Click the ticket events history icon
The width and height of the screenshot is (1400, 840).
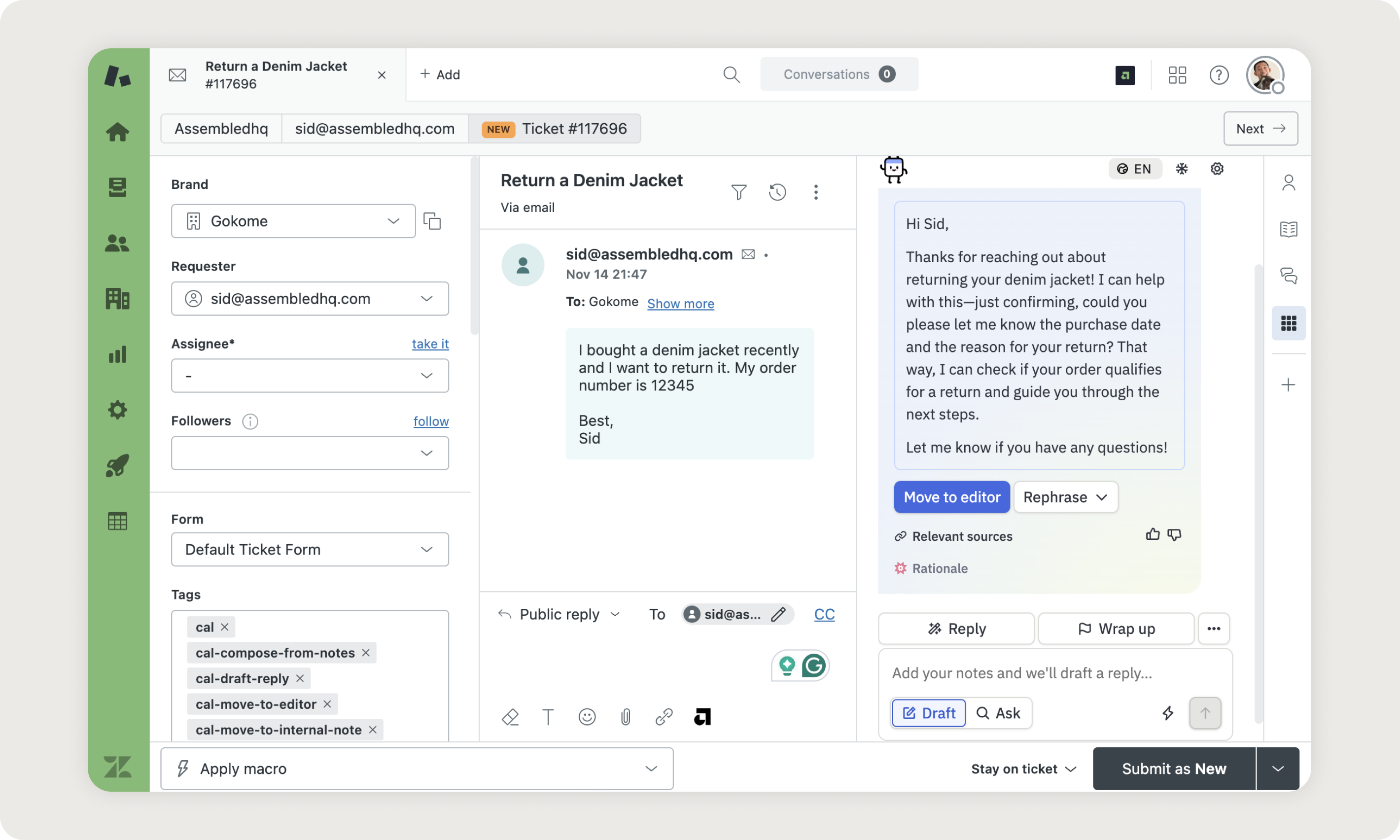click(777, 192)
